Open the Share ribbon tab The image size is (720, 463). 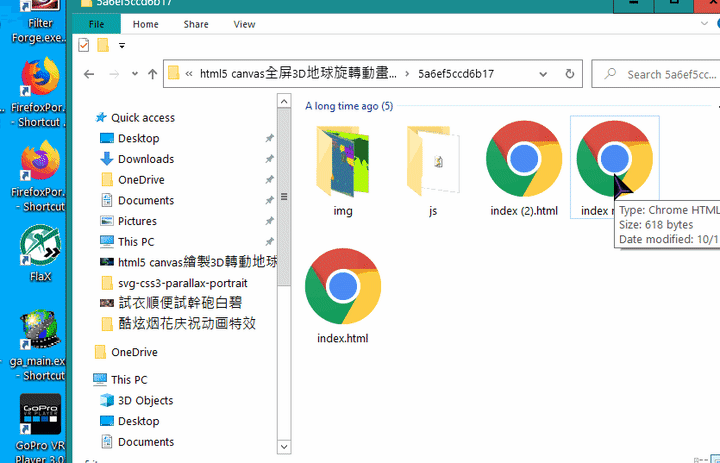(x=196, y=24)
